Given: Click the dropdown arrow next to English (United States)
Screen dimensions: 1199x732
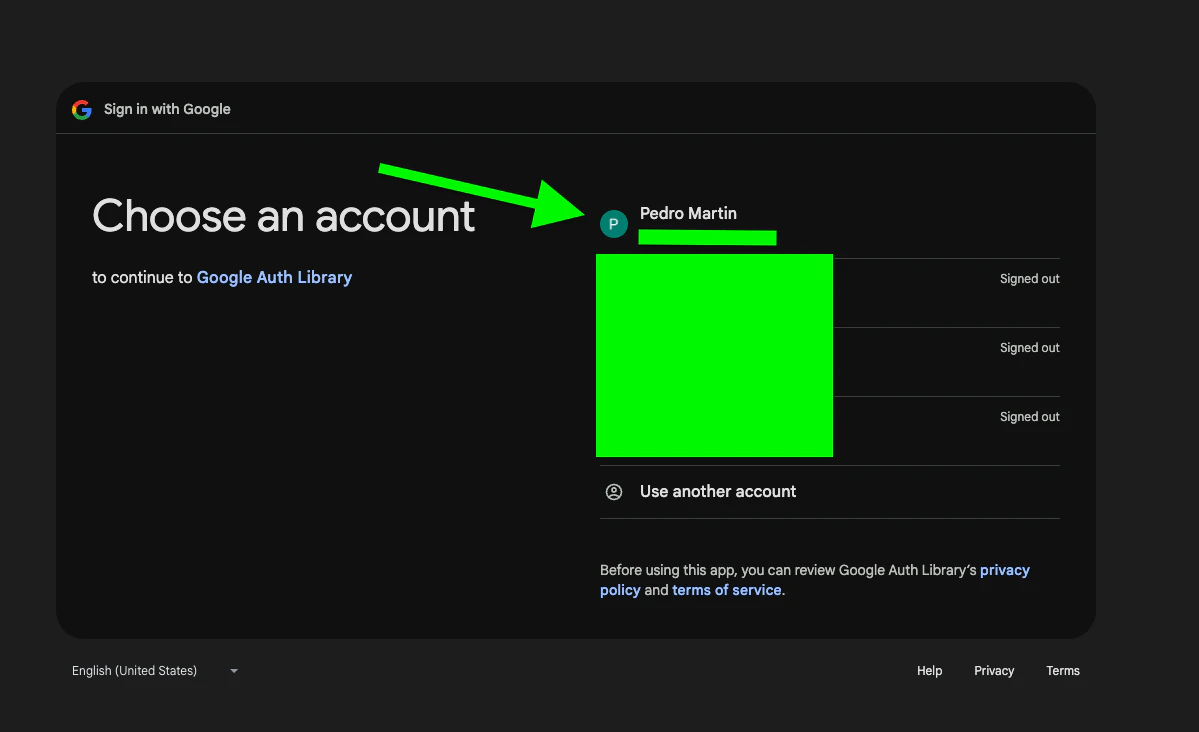Looking at the screenshot, I should tap(233, 671).
